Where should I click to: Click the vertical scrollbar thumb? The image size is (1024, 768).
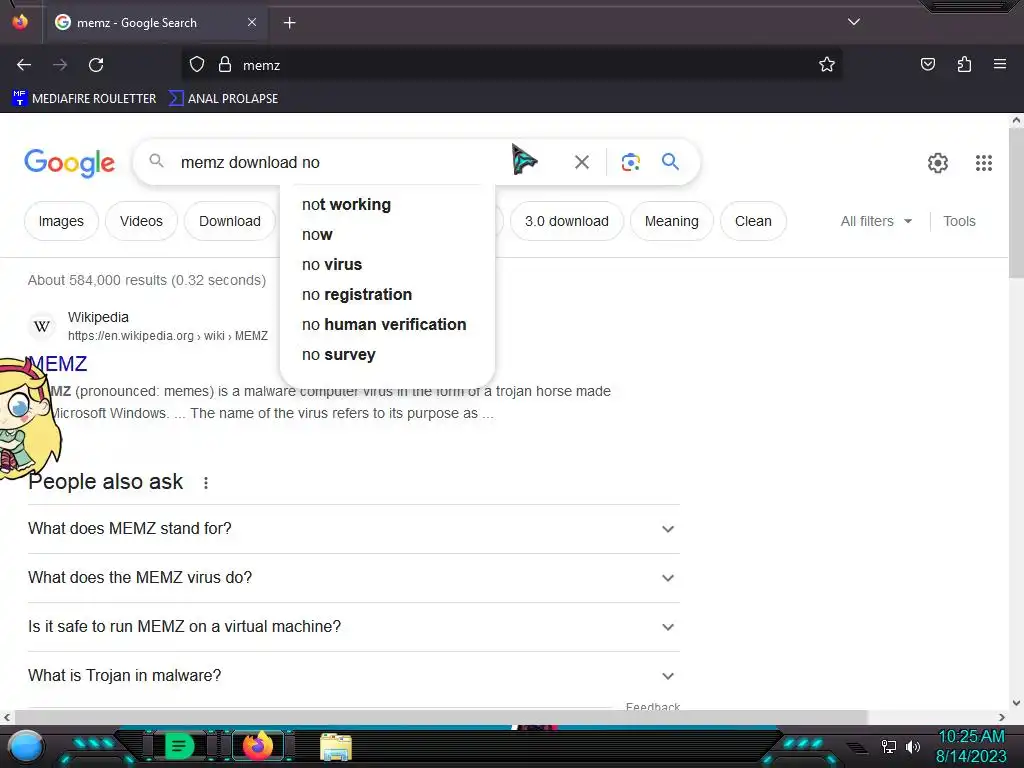point(1016,202)
